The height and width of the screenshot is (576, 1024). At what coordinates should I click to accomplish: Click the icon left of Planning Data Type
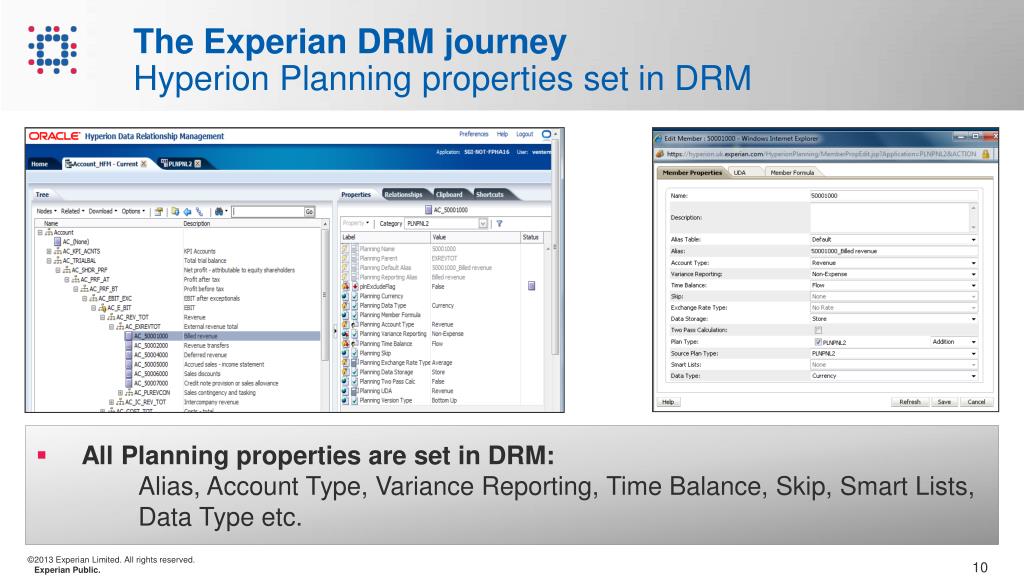click(x=345, y=306)
